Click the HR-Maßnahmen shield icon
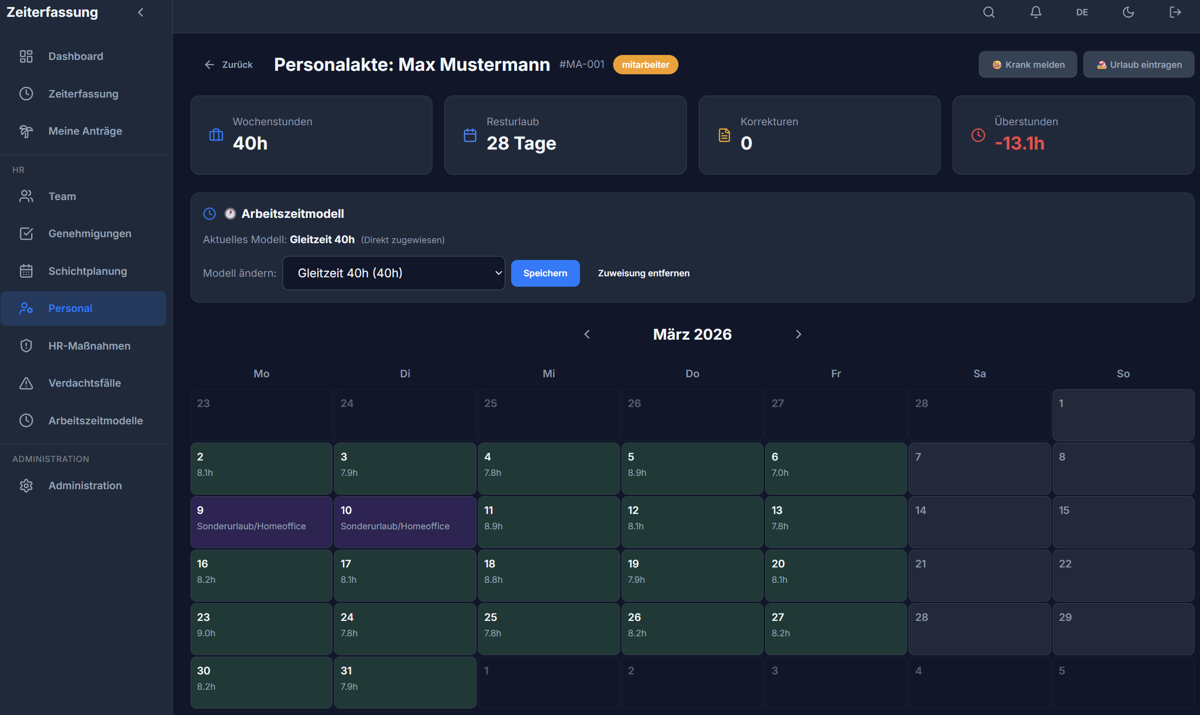 26,346
